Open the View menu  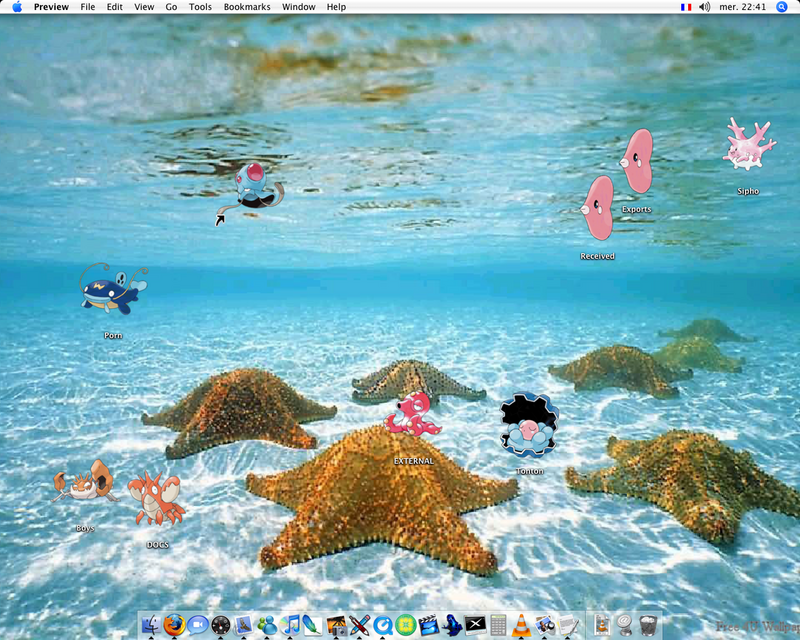click(144, 7)
